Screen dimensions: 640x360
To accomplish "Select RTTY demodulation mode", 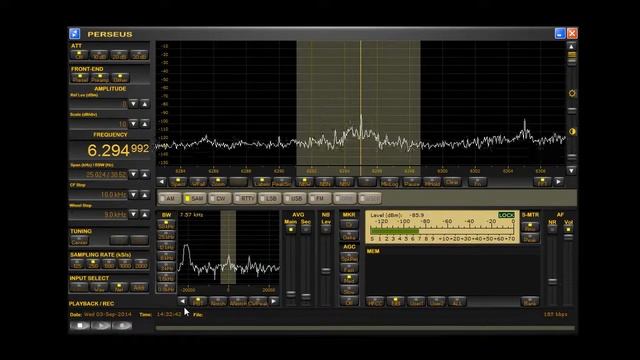I will [x=245, y=198].
